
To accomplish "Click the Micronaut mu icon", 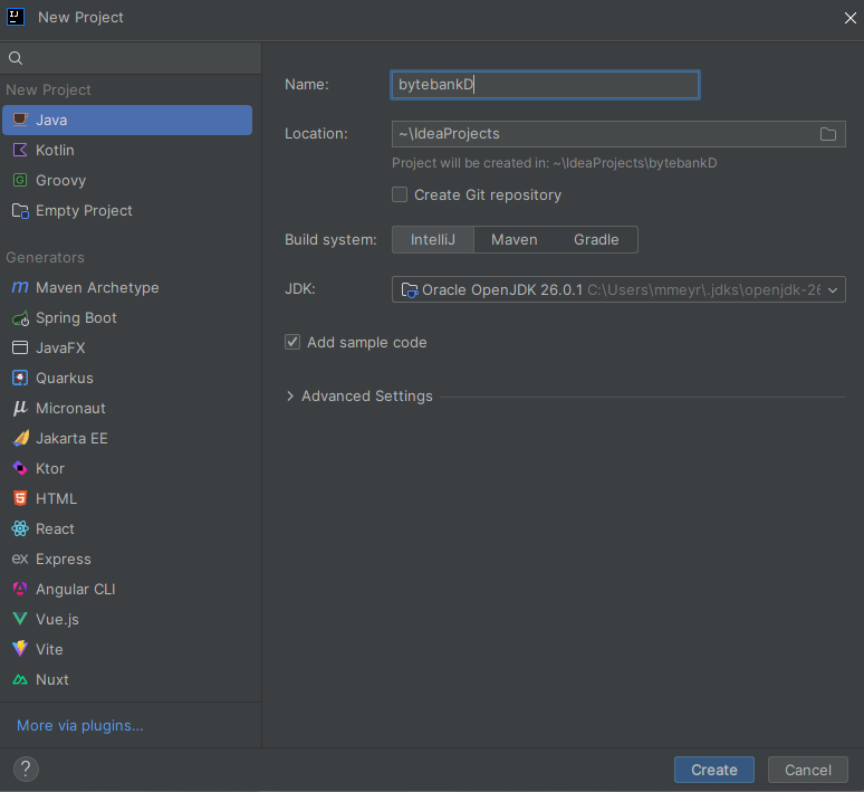I will (x=20, y=408).
